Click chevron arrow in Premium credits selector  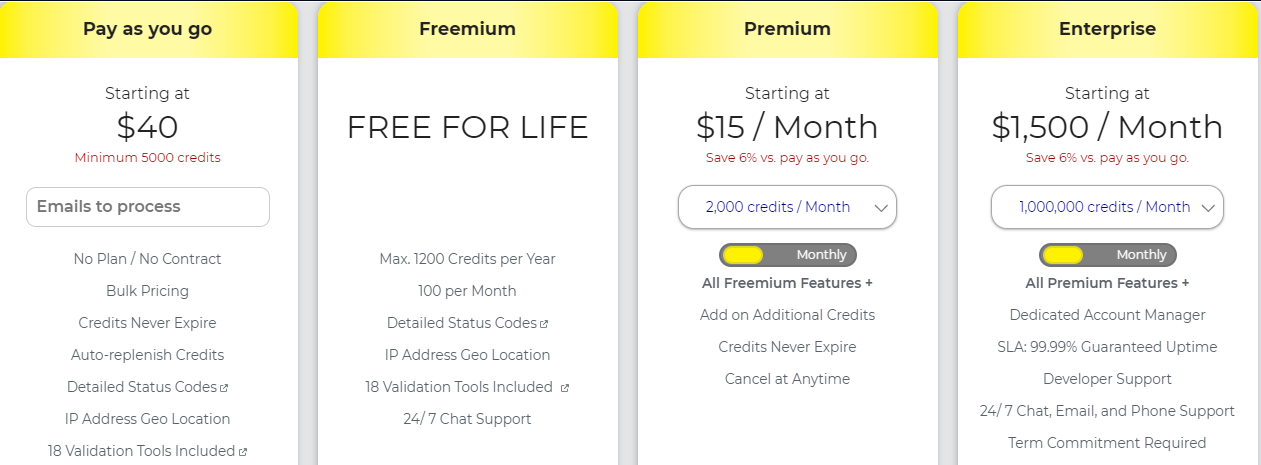pyautogui.click(x=881, y=208)
